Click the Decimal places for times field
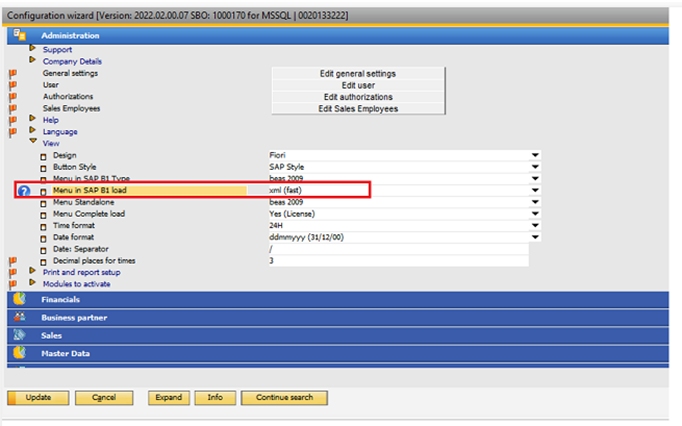The image size is (682, 426). click(x=399, y=261)
